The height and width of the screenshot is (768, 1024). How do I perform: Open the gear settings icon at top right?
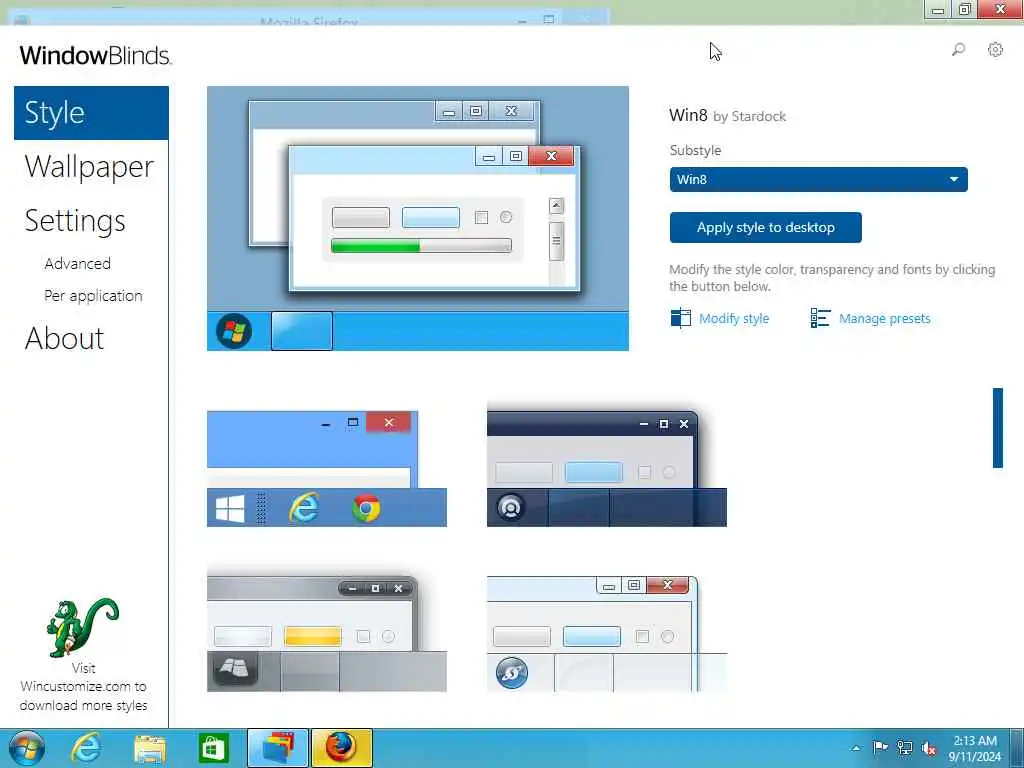[x=995, y=50]
